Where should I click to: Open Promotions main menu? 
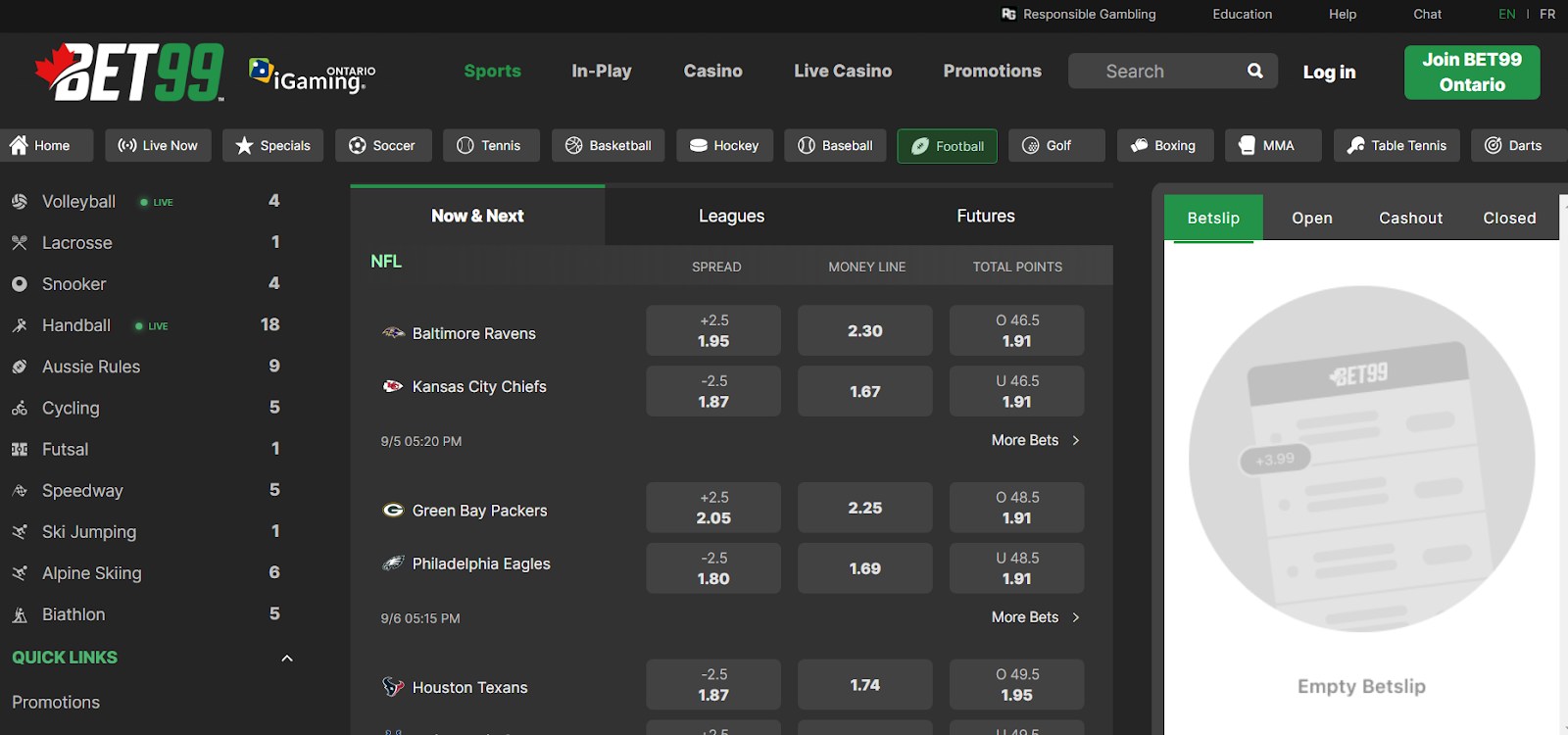tap(992, 71)
